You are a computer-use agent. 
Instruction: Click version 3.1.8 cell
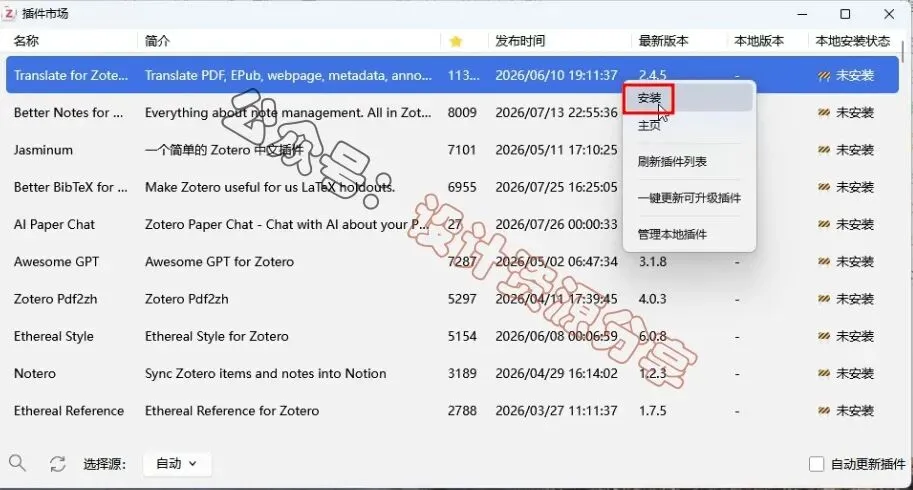click(x=652, y=261)
